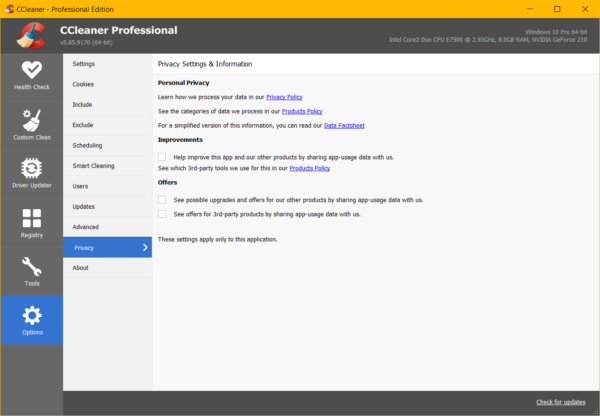The width and height of the screenshot is (600, 416).
Task: Click the CCleaner logo in header
Action: click(31, 35)
